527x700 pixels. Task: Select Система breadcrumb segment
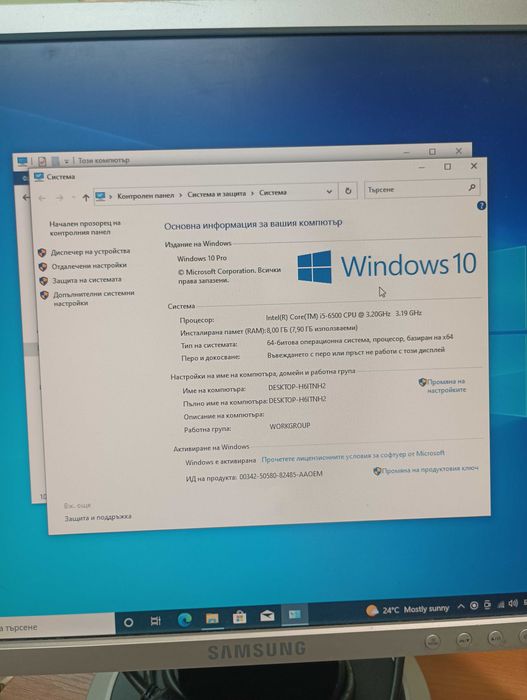(x=273, y=192)
